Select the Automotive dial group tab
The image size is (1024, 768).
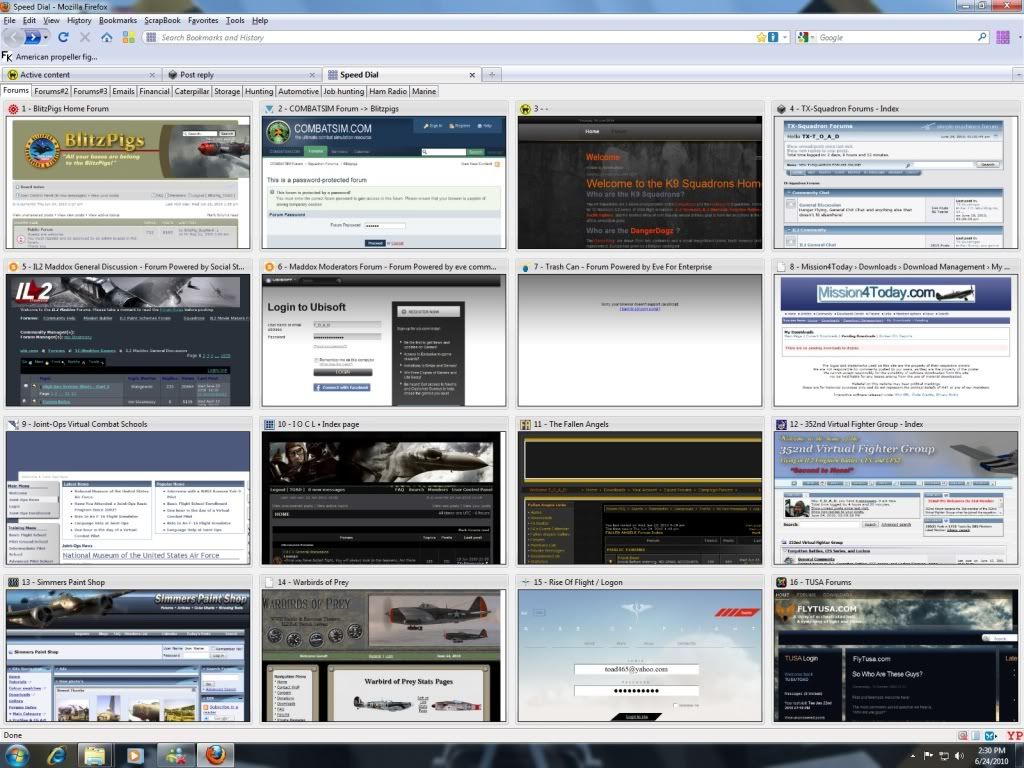[298, 91]
